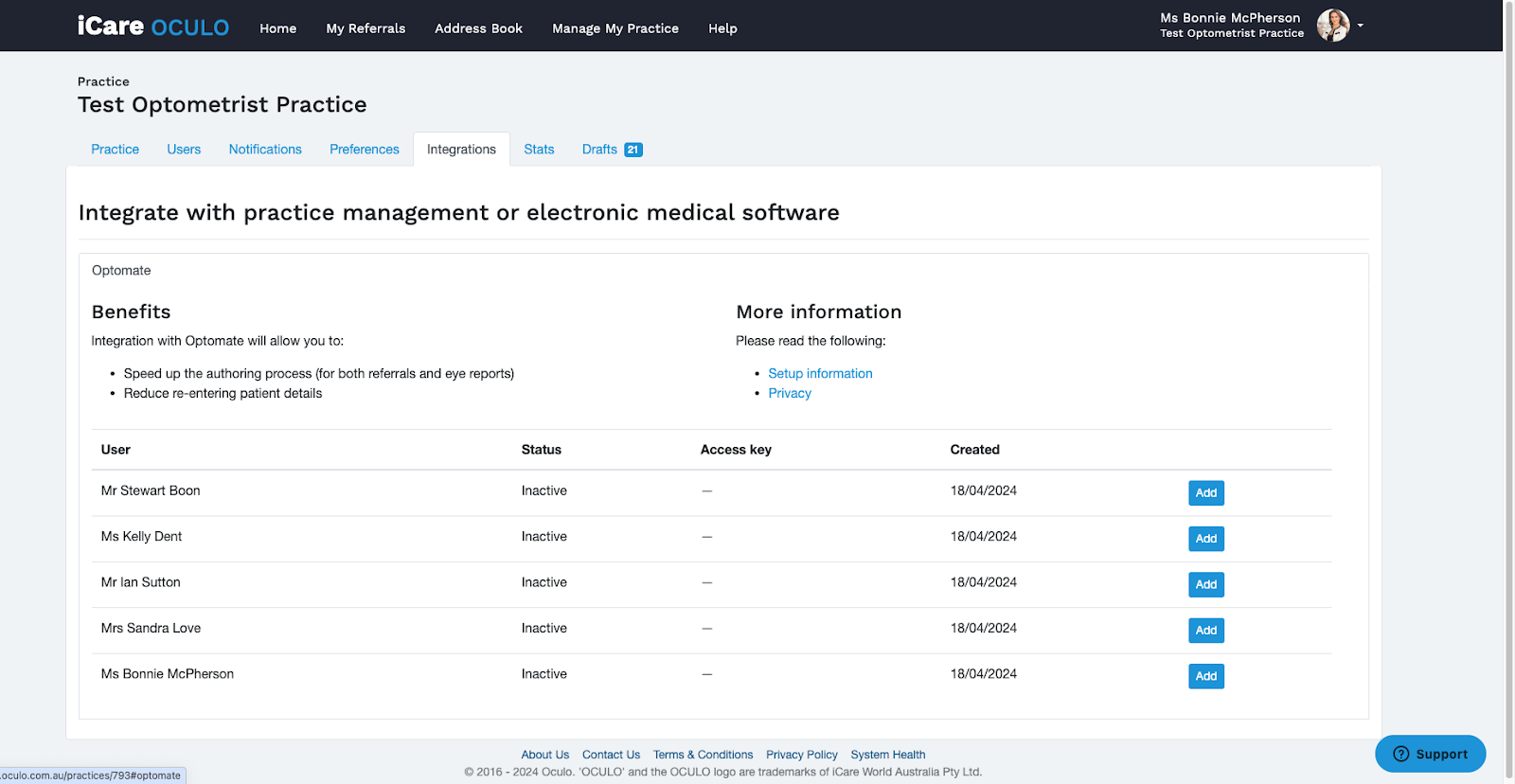The height and width of the screenshot is (784, 1515).
Task: Switch to the Practice tab
Action: 116,150
